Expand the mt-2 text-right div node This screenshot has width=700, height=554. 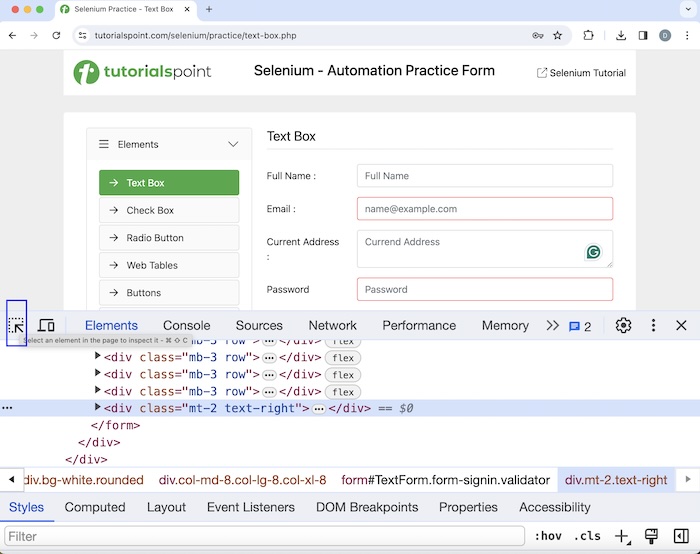click(98, 408)
